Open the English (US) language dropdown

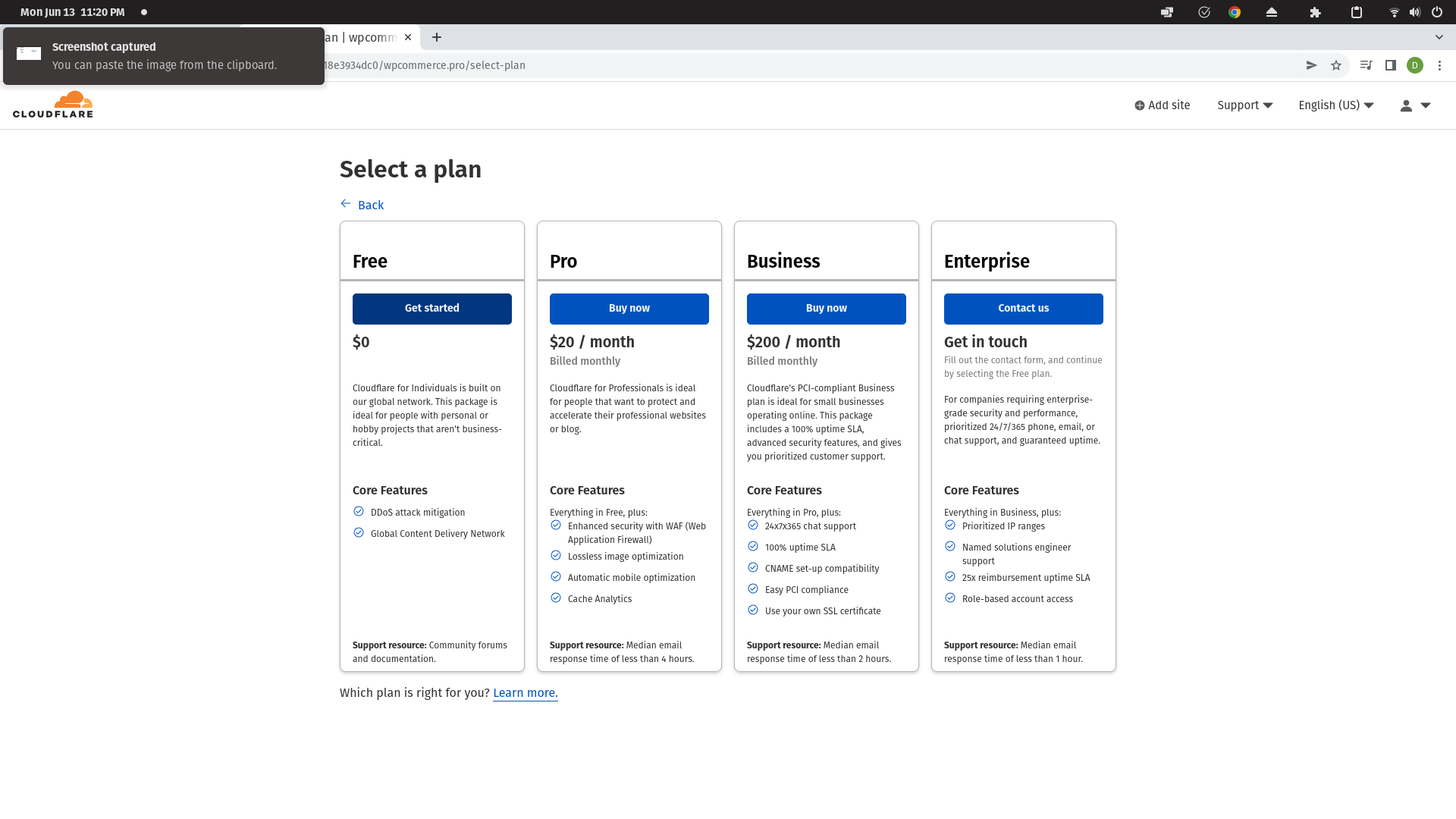(x=1335, y=105)
